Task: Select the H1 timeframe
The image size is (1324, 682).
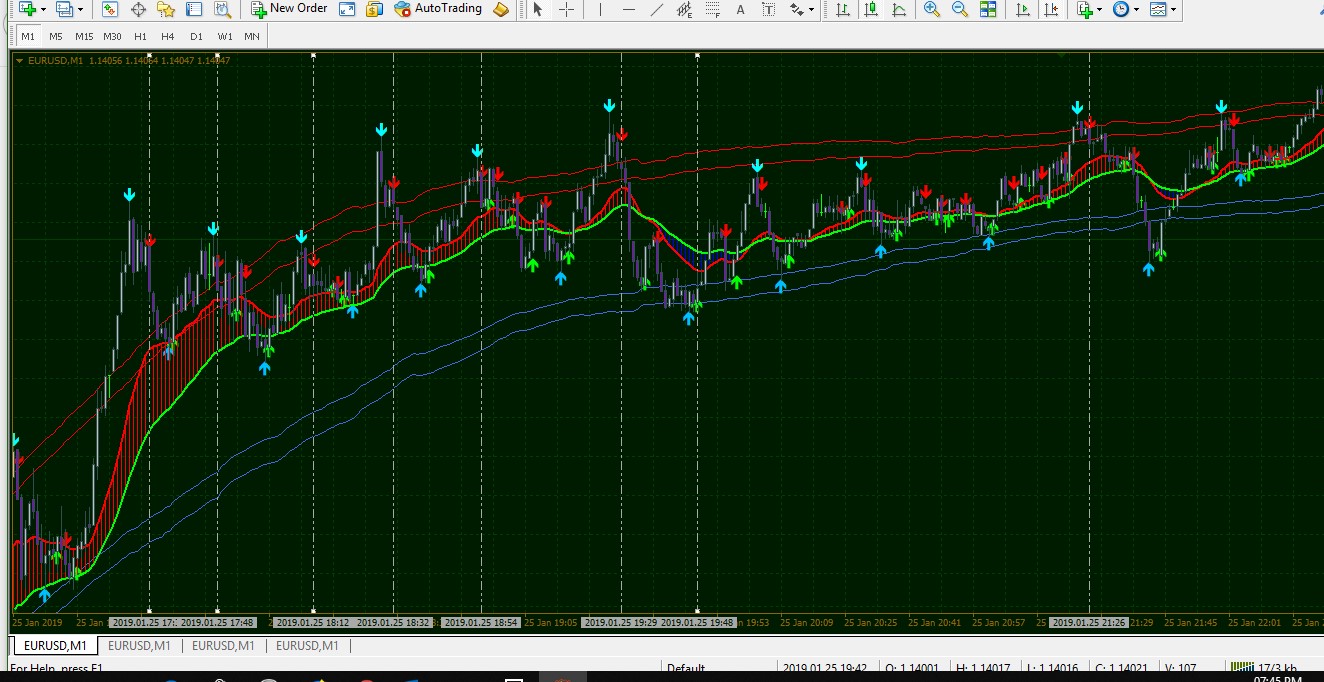Action: pyautogui.click(x=140, y=36)
